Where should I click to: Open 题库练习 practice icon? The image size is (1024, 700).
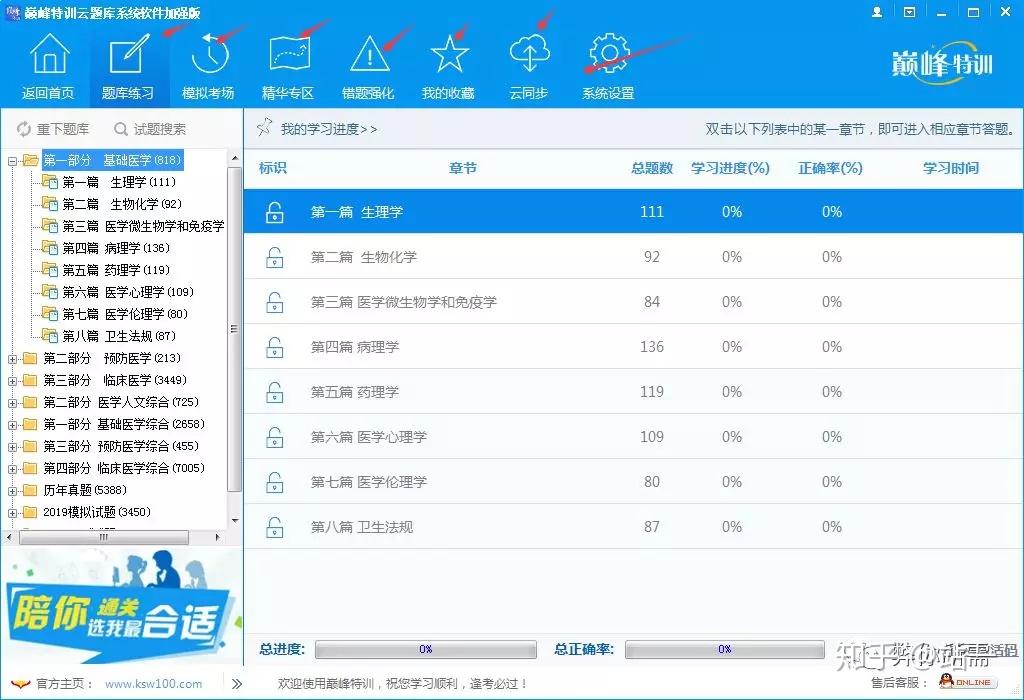[x=129, y=54]
